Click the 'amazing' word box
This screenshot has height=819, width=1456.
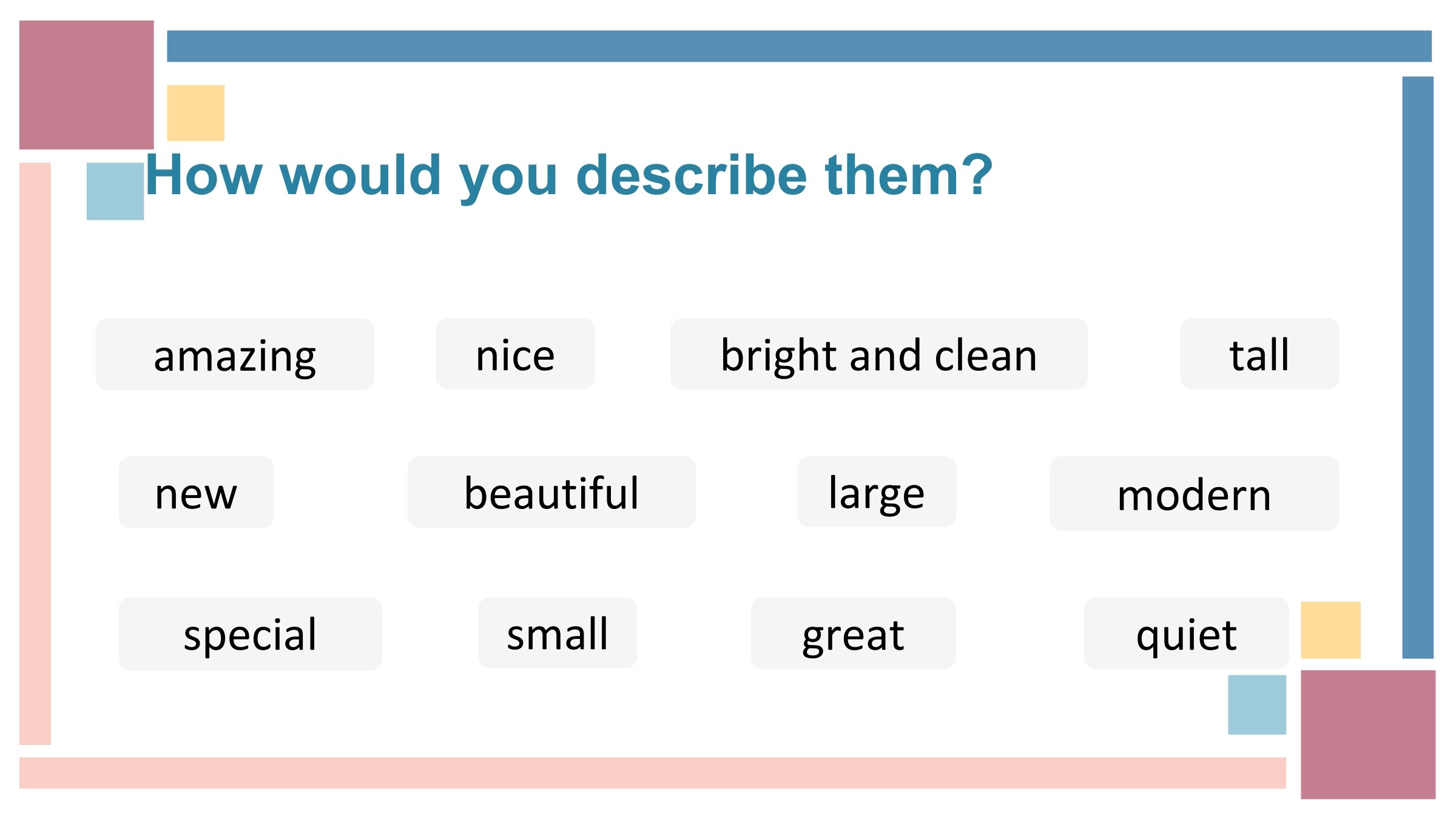(235, 354)
